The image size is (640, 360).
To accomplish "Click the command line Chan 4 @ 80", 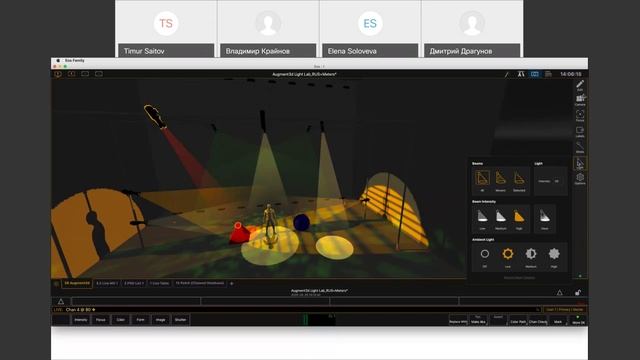I will (80, 310).
